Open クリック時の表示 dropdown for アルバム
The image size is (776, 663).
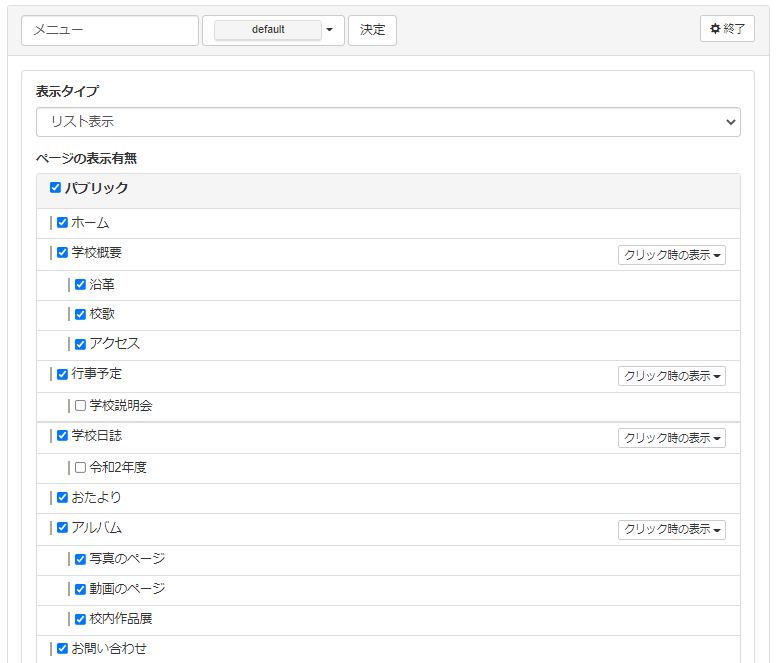[x=671, y=529]
